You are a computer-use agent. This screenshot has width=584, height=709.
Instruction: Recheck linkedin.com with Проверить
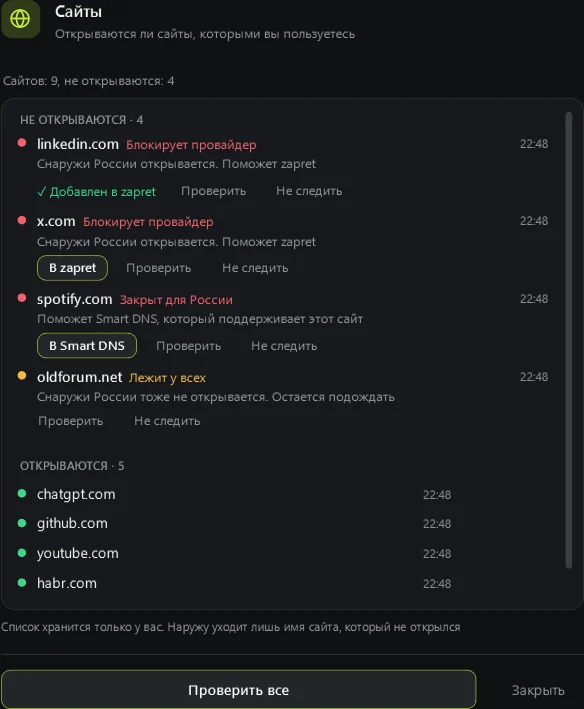(213, 191)
